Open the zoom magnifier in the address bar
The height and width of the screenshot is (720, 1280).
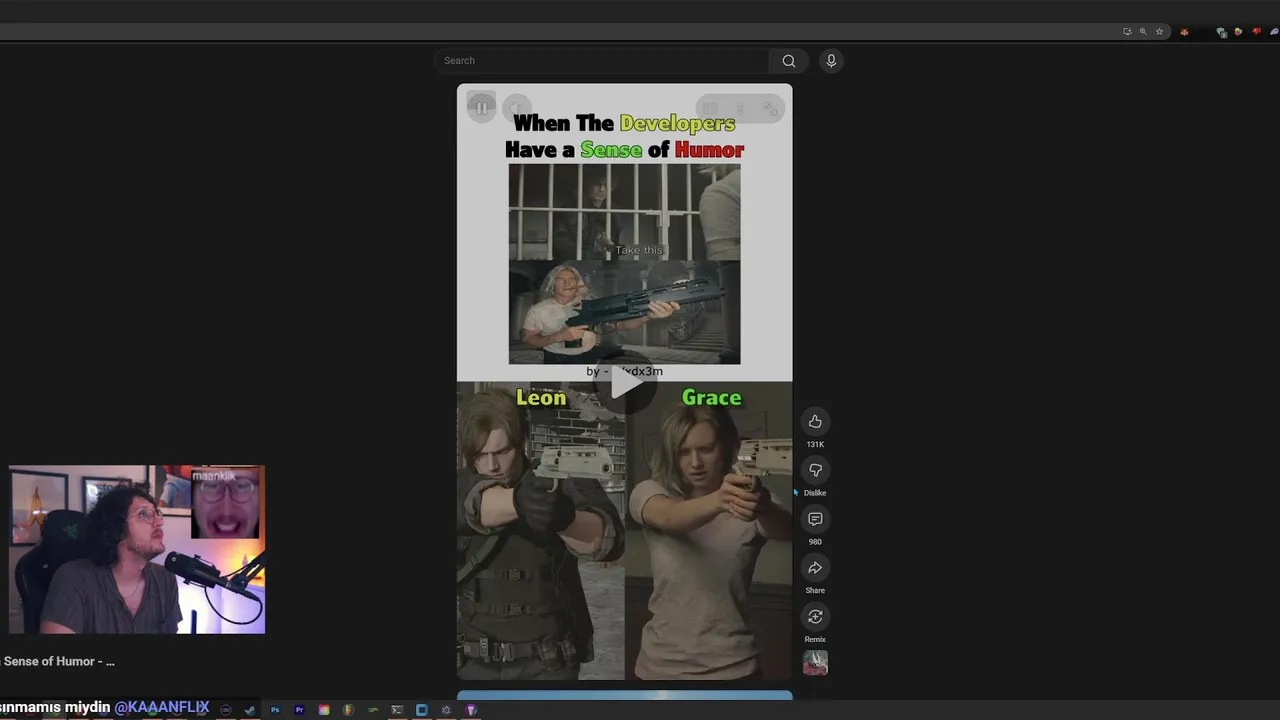1143,31
